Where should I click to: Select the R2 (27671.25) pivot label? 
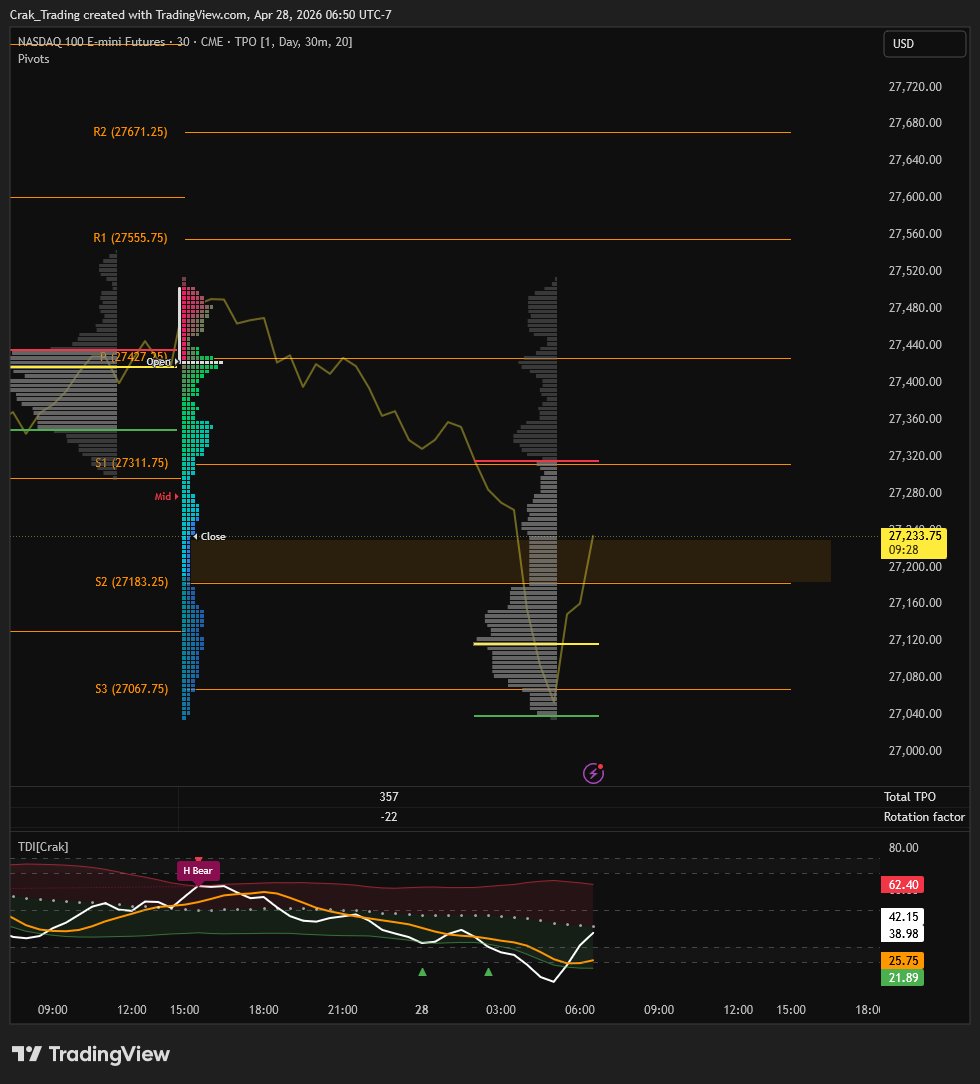tap(130, 131)
